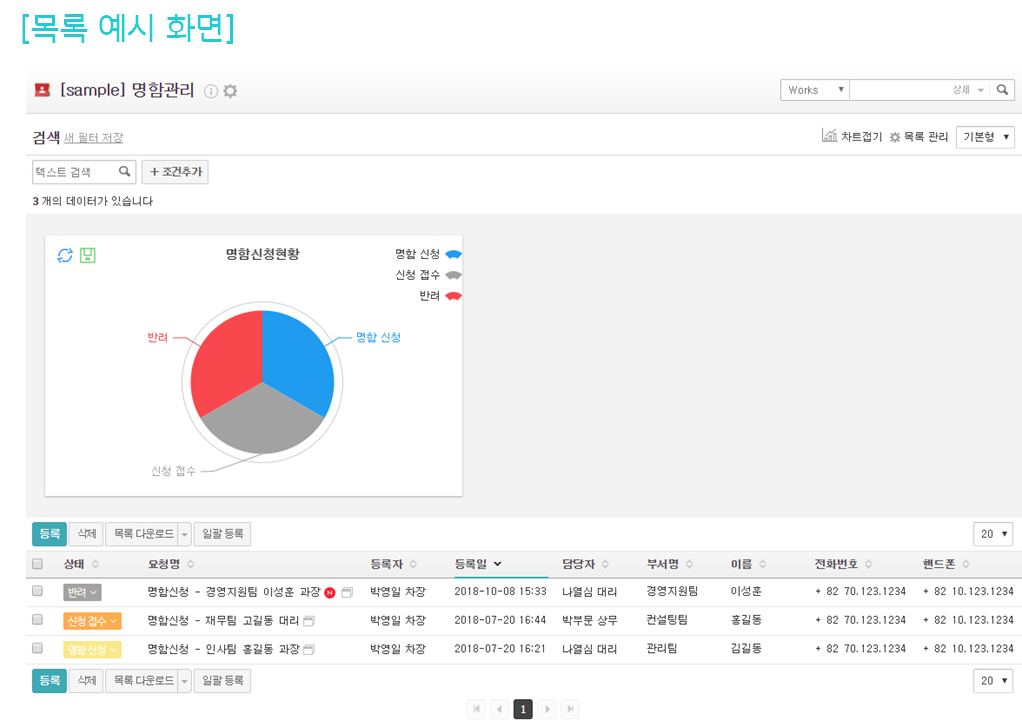
Task: Expand the 기본형 view type dropdown
Action: pyautogui.click(x=985, y=137)
